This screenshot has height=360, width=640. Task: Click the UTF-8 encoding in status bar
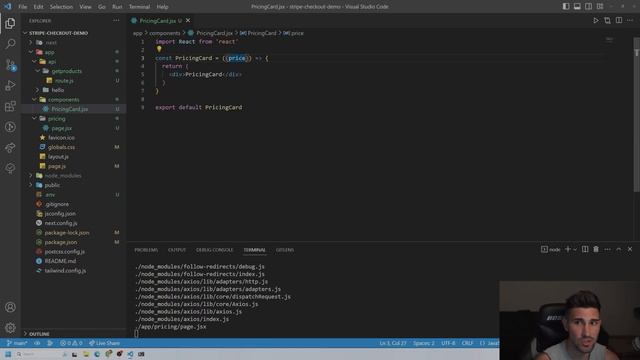448,343
